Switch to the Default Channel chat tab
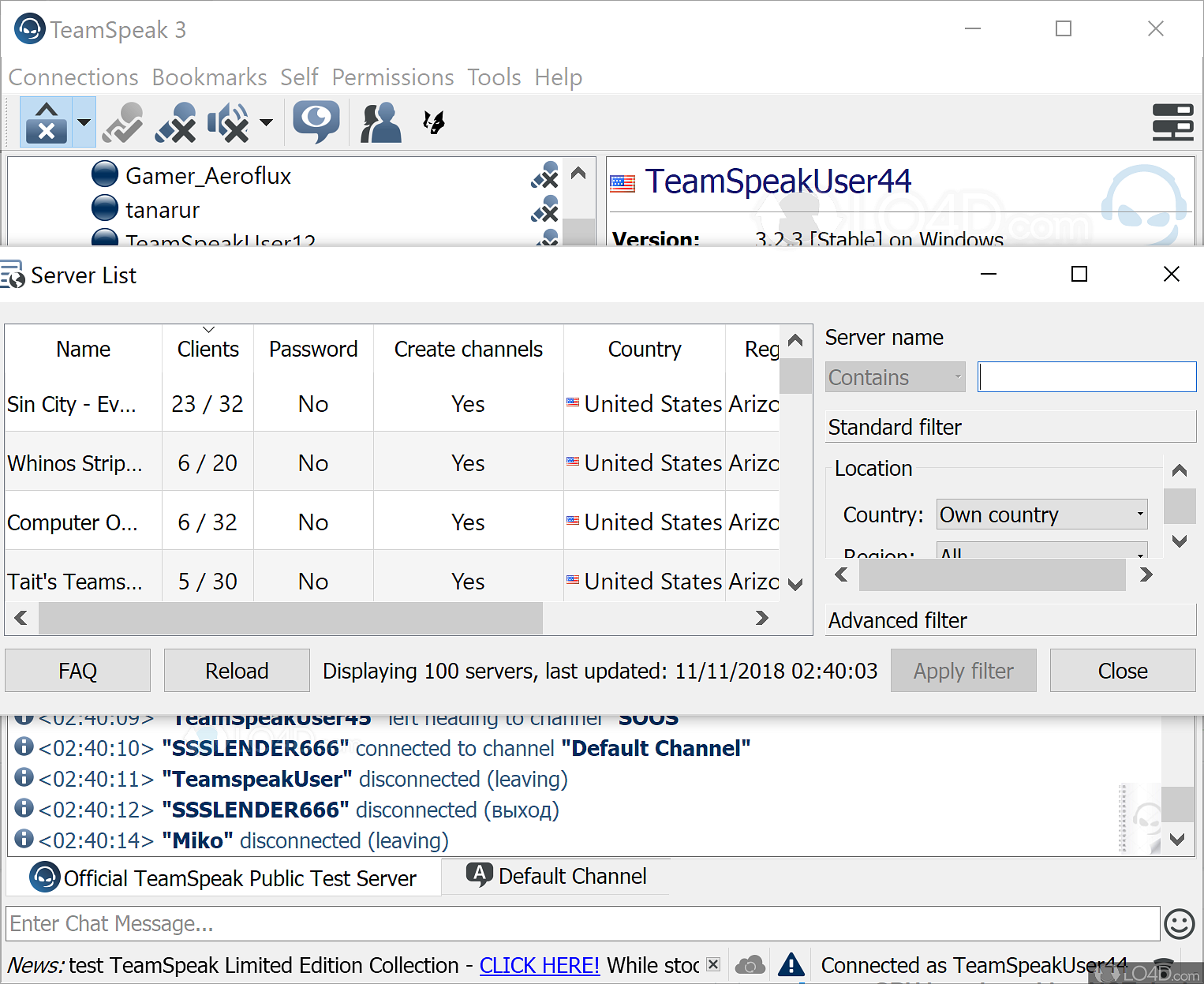1204x984 pixels. pyautogui.click(x=556, y=877)
